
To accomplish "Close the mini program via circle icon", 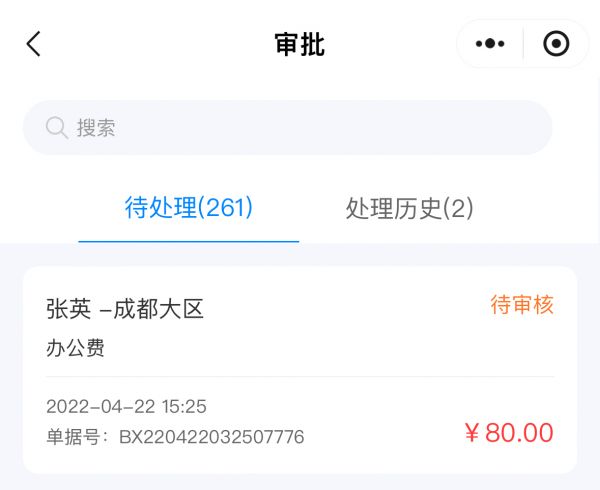I will point(556,44).
